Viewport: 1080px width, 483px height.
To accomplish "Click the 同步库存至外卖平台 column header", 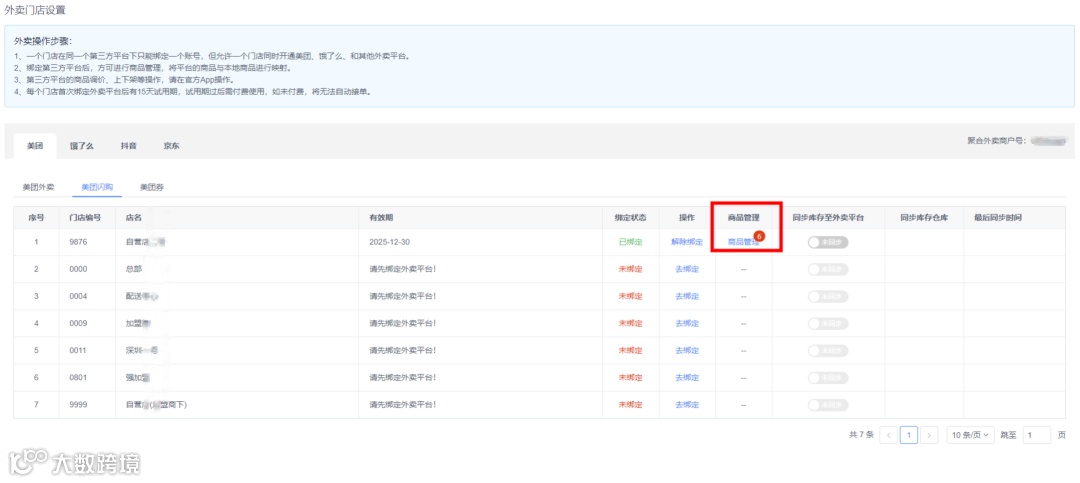I will pos(828,218).
